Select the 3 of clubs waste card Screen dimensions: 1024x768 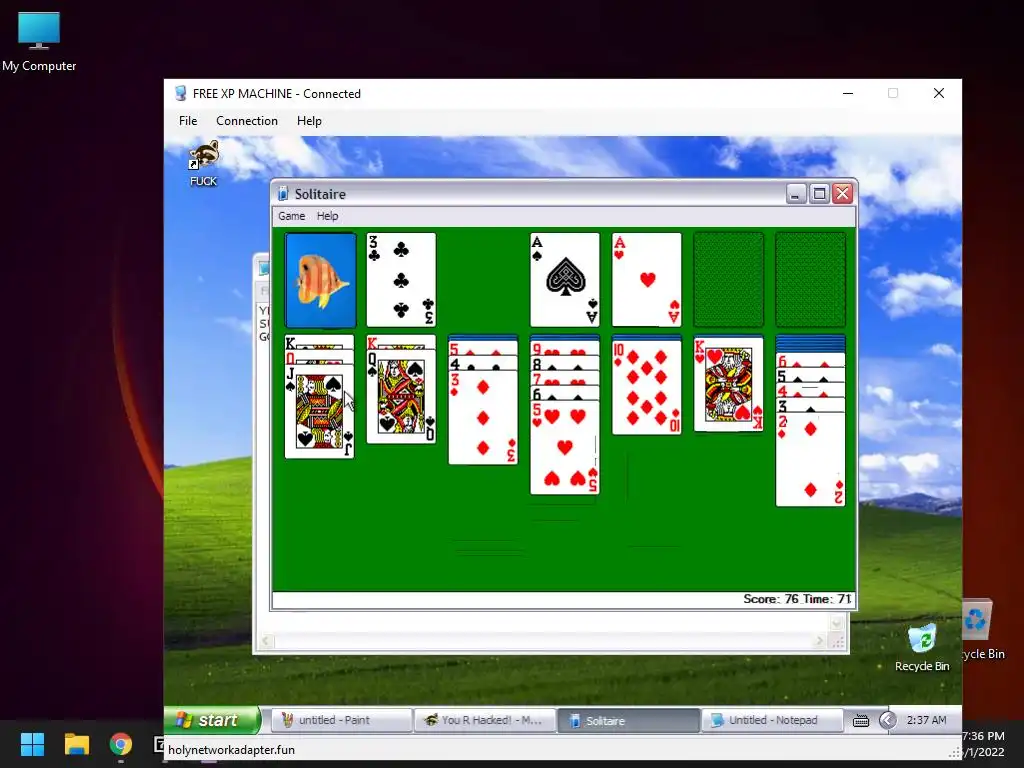[401, 280]
